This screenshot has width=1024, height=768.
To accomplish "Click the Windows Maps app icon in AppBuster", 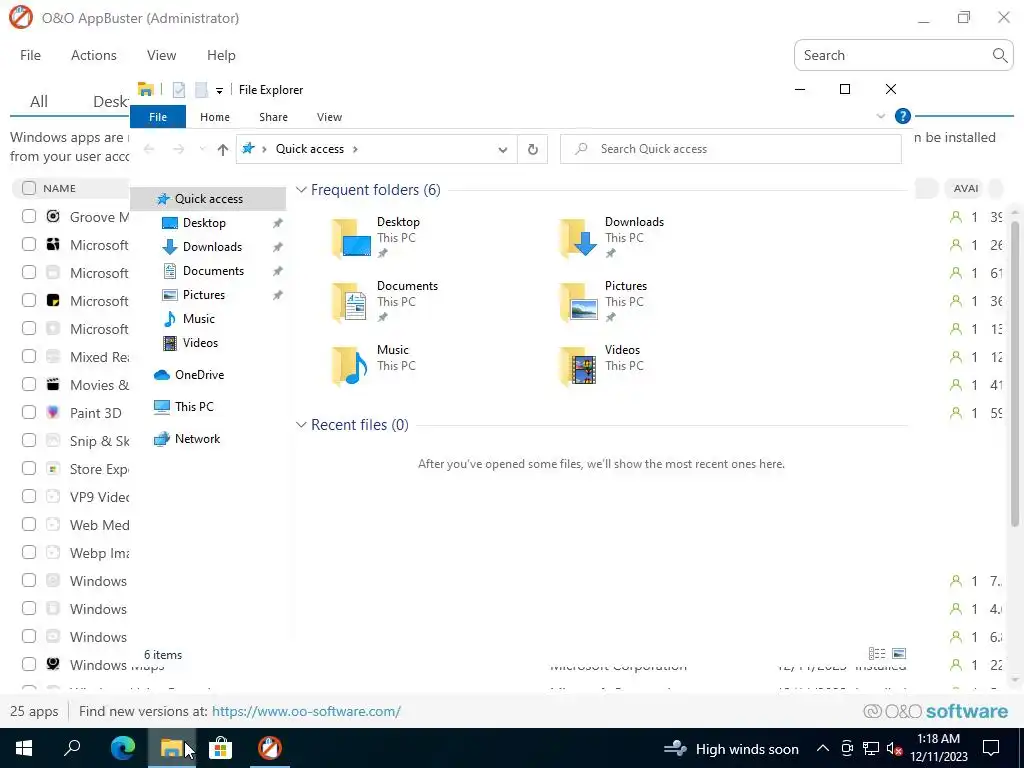I will [x=53, y=664].
